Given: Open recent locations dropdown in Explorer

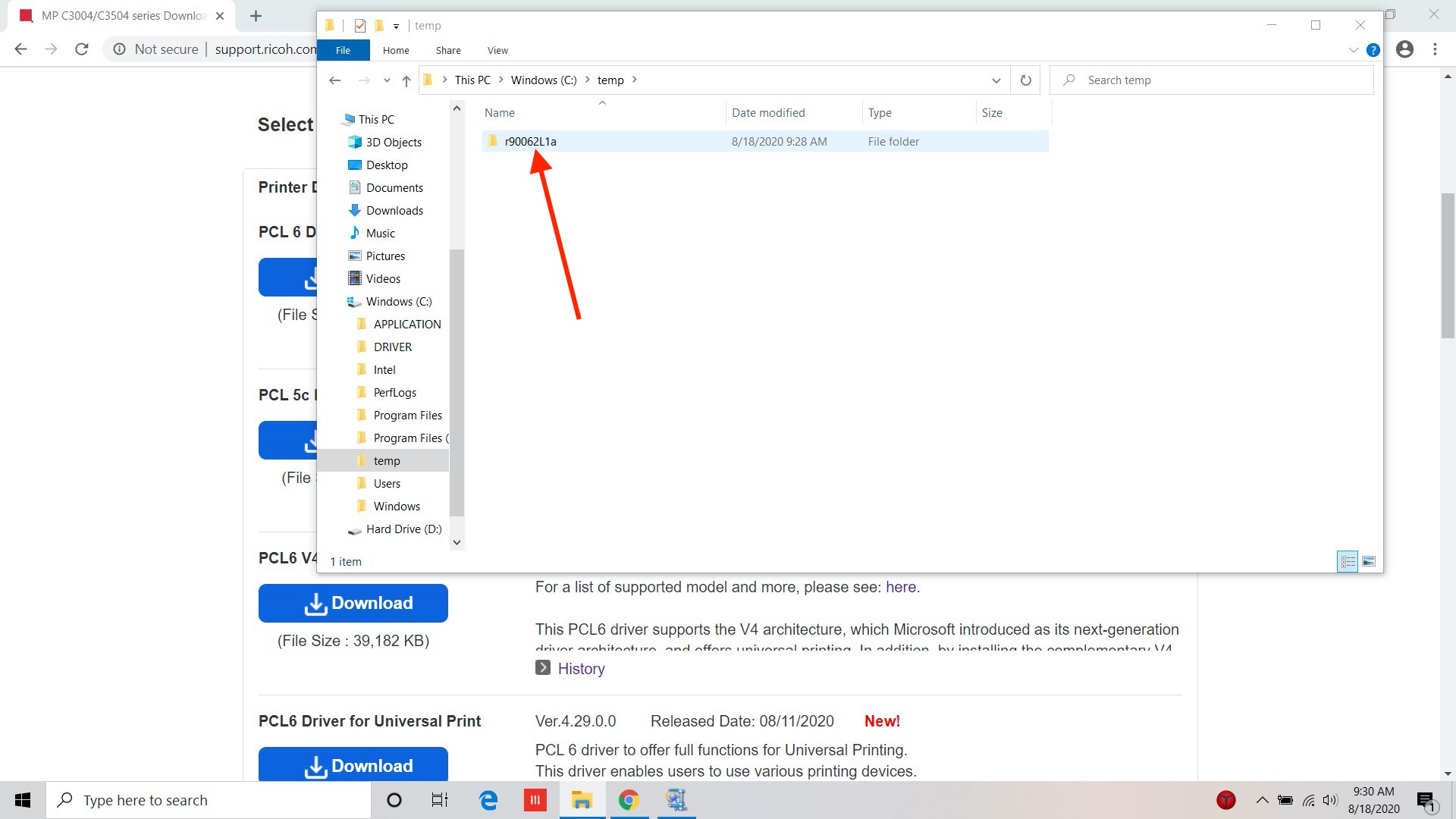Looking at the screenshot, I should click(x=387, y=80).
